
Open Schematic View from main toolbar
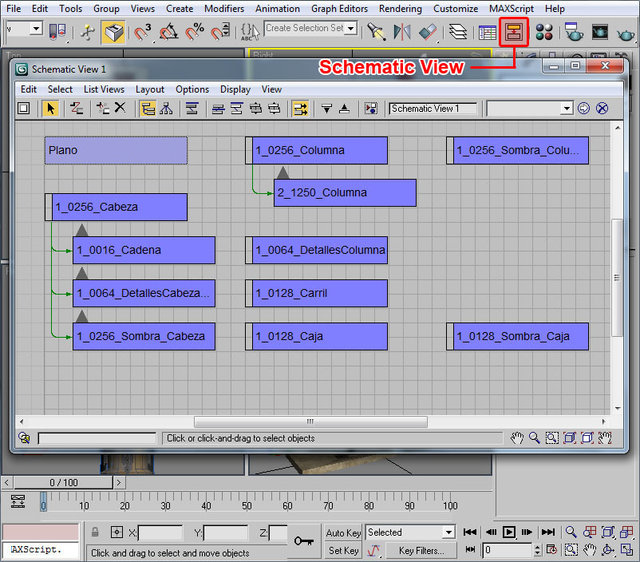515,32
